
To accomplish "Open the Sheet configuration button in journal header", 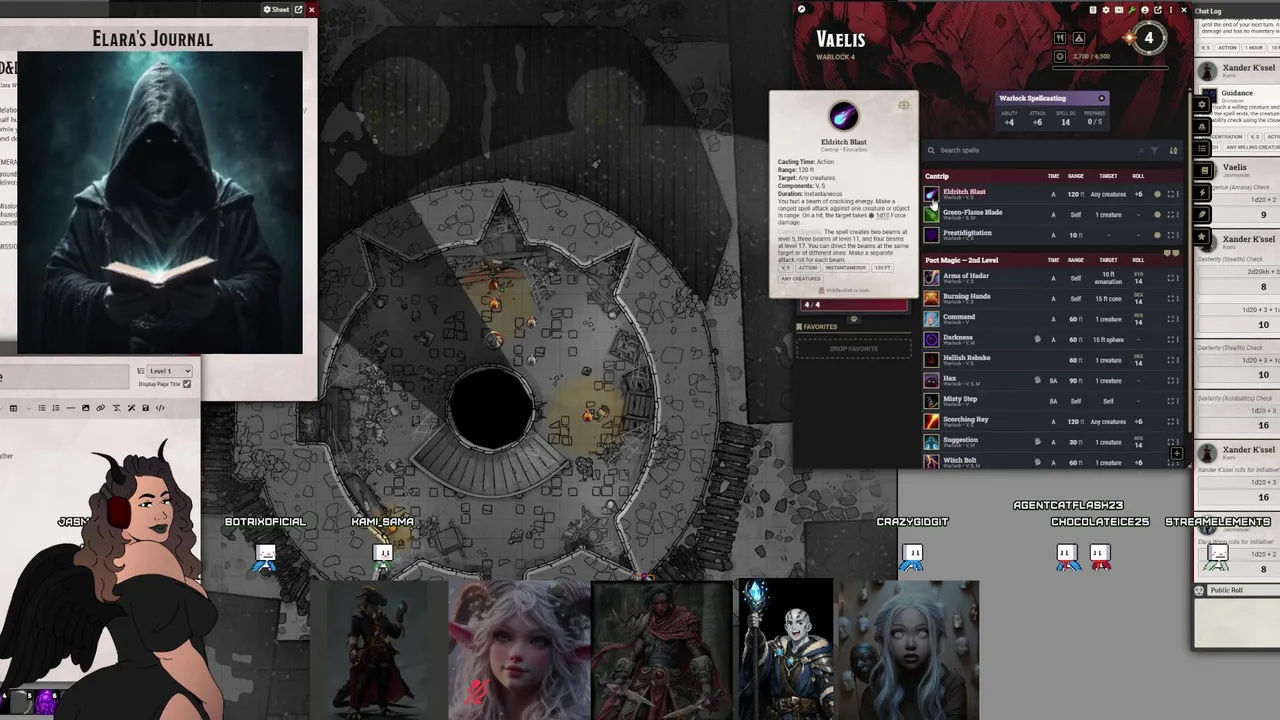I will [x=276, y=9].
